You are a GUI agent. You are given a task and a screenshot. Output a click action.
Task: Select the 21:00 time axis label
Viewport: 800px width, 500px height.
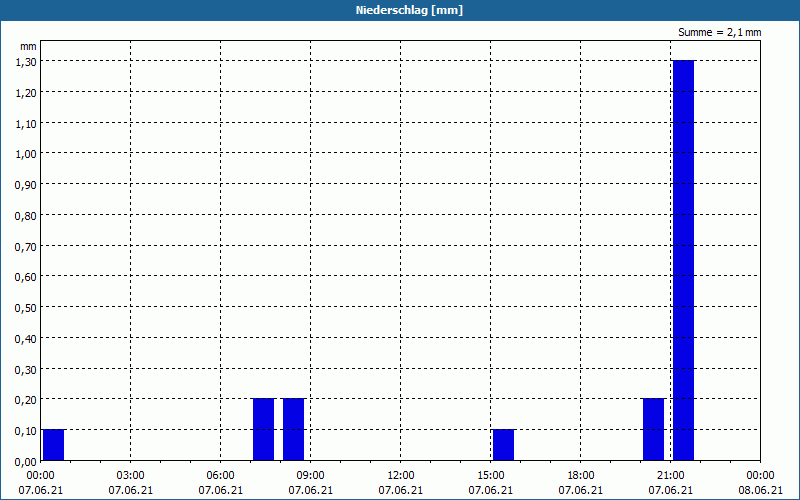670,476
